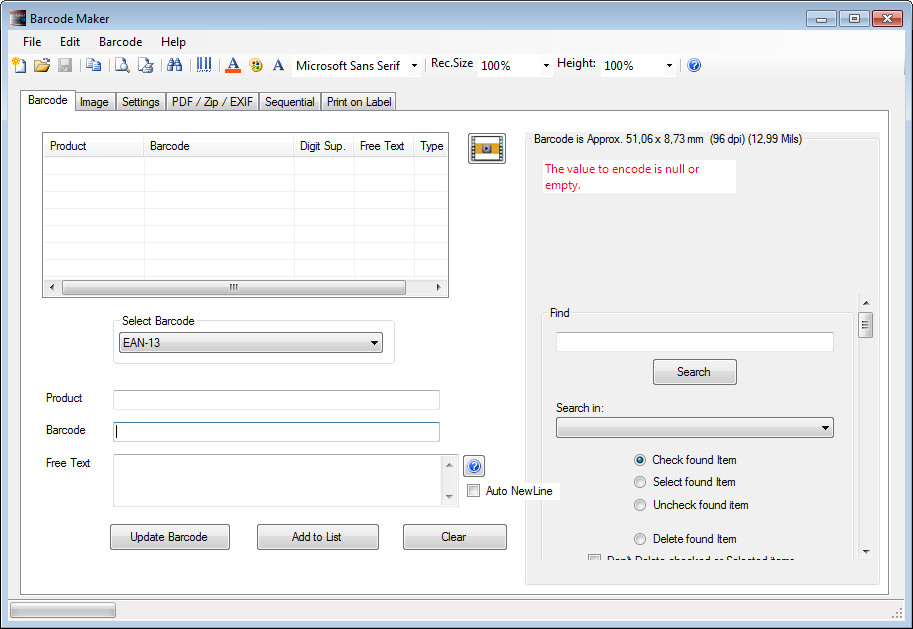
Task: Click the Free Text scroll down arrow
Action: 449,497
